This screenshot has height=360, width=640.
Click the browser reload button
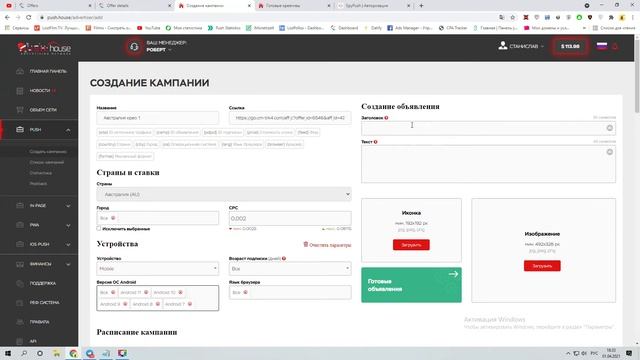coord(29,18)
